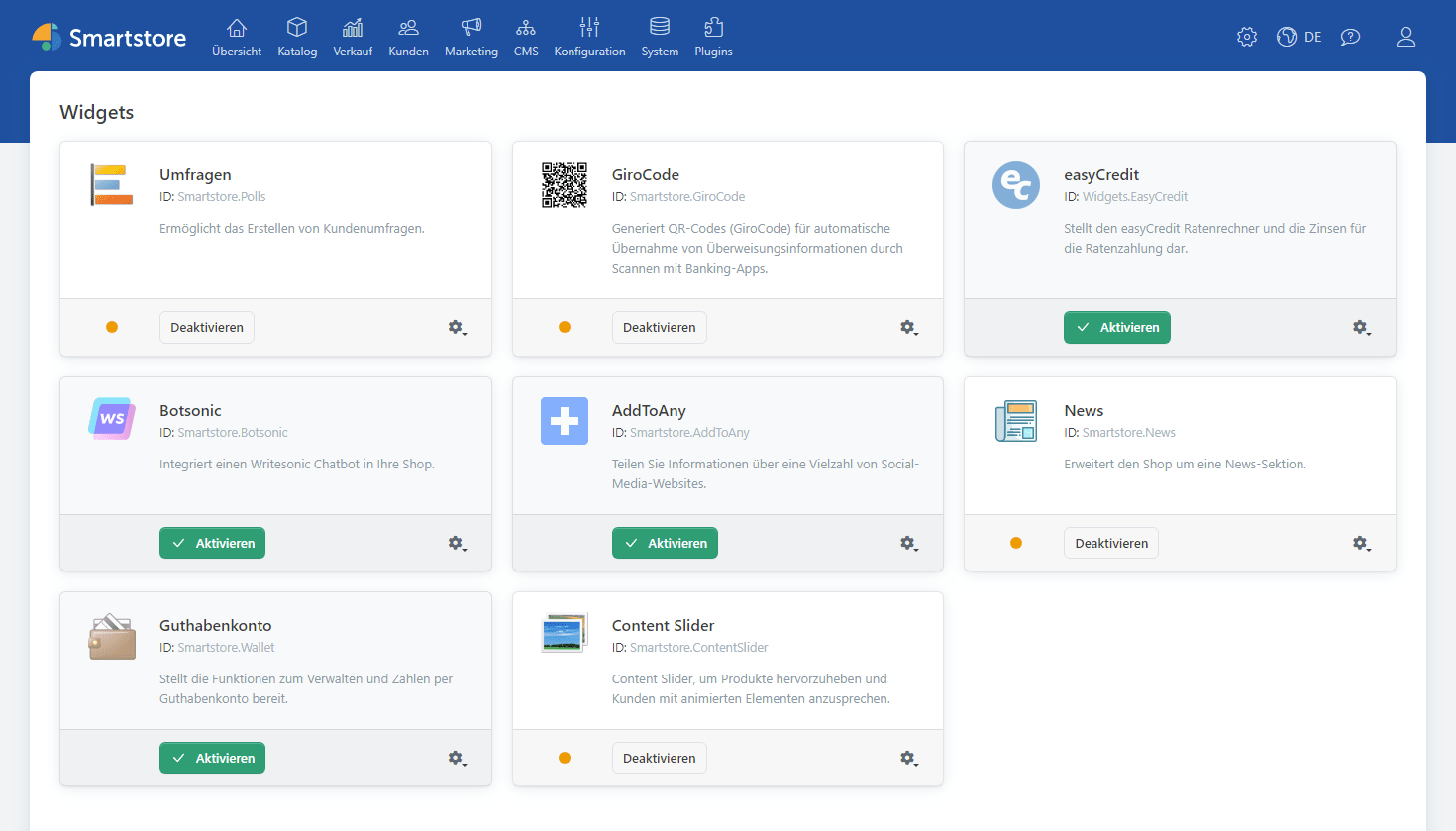
Task: Deactivate the Umfragen widget
Action: [x=207, y=328]
